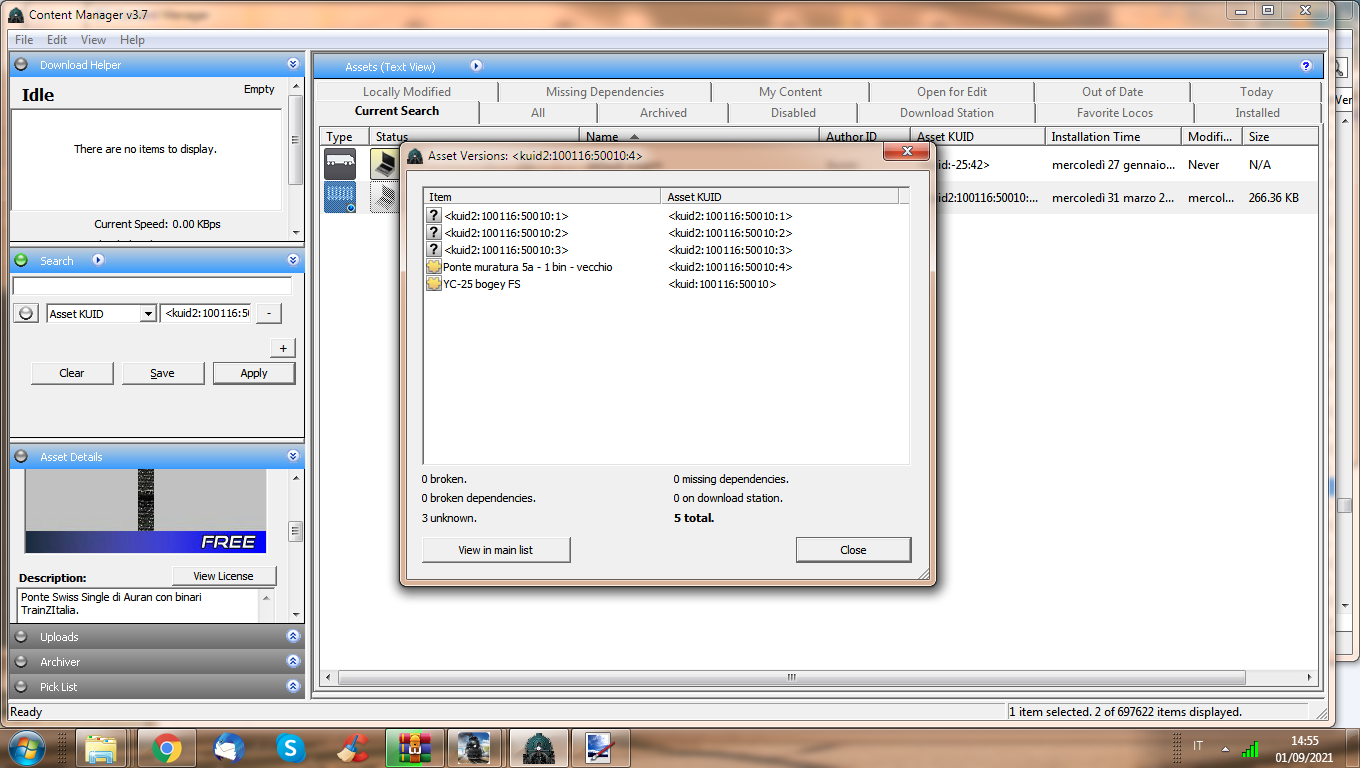Open the Assets (Text View) arrow menu
1360x768 pixels.
pos(476,66)
